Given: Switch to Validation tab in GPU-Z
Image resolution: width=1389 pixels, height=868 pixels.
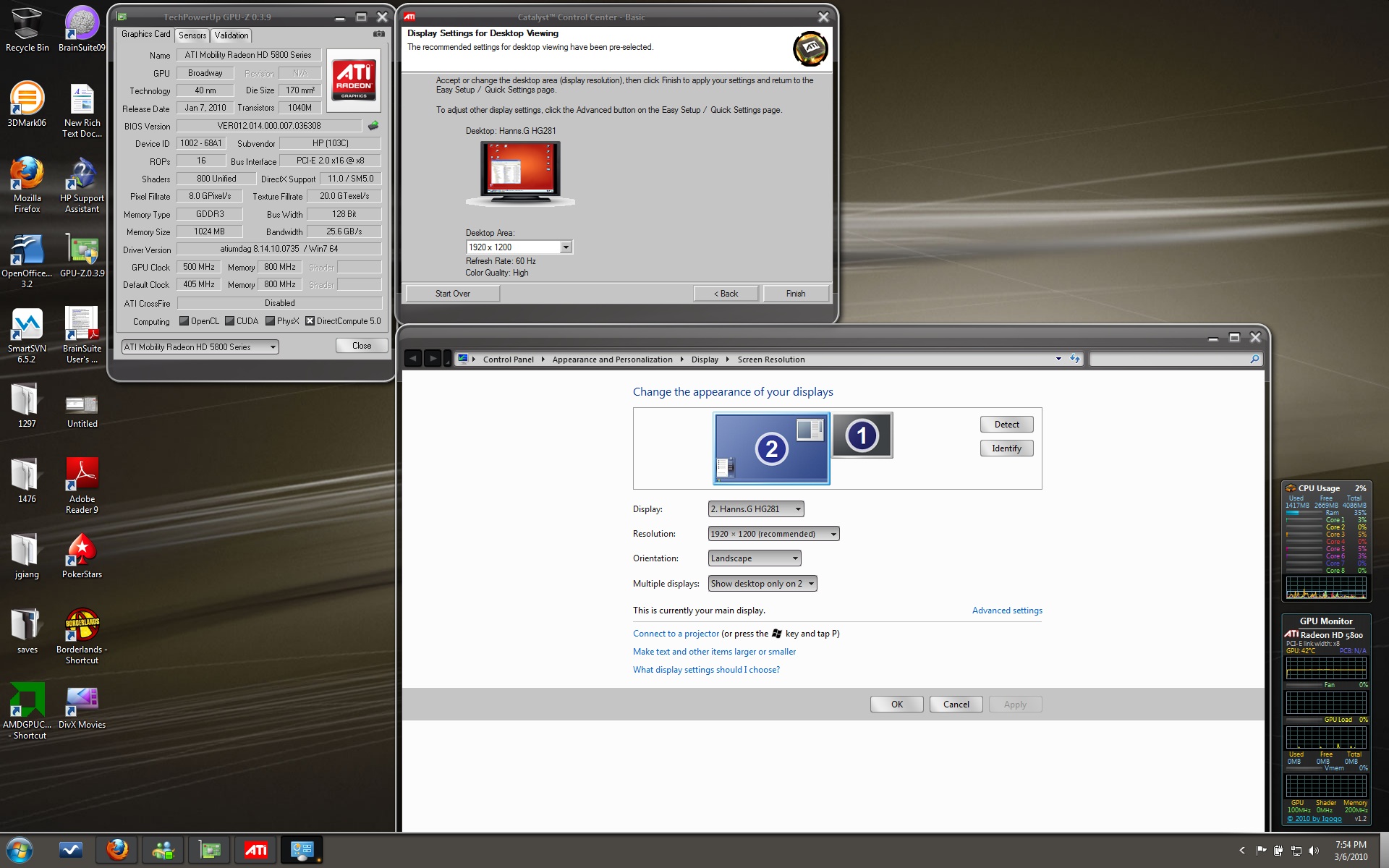Looking at the screenshot, I should tap(231, 35).
